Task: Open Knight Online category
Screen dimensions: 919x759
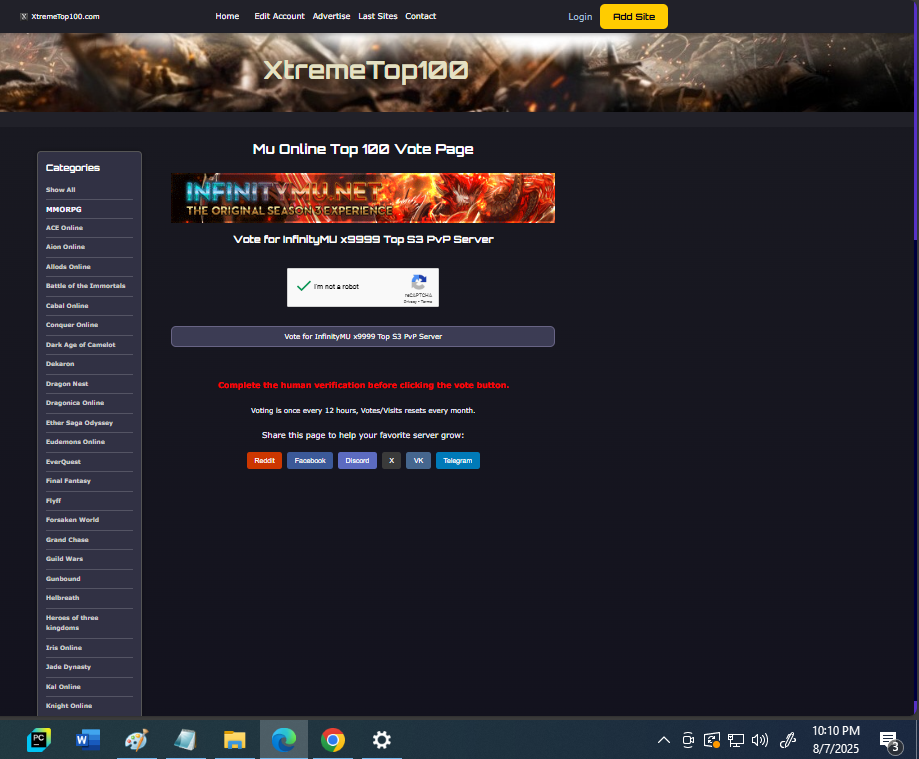Action: (x=69, y=706)
